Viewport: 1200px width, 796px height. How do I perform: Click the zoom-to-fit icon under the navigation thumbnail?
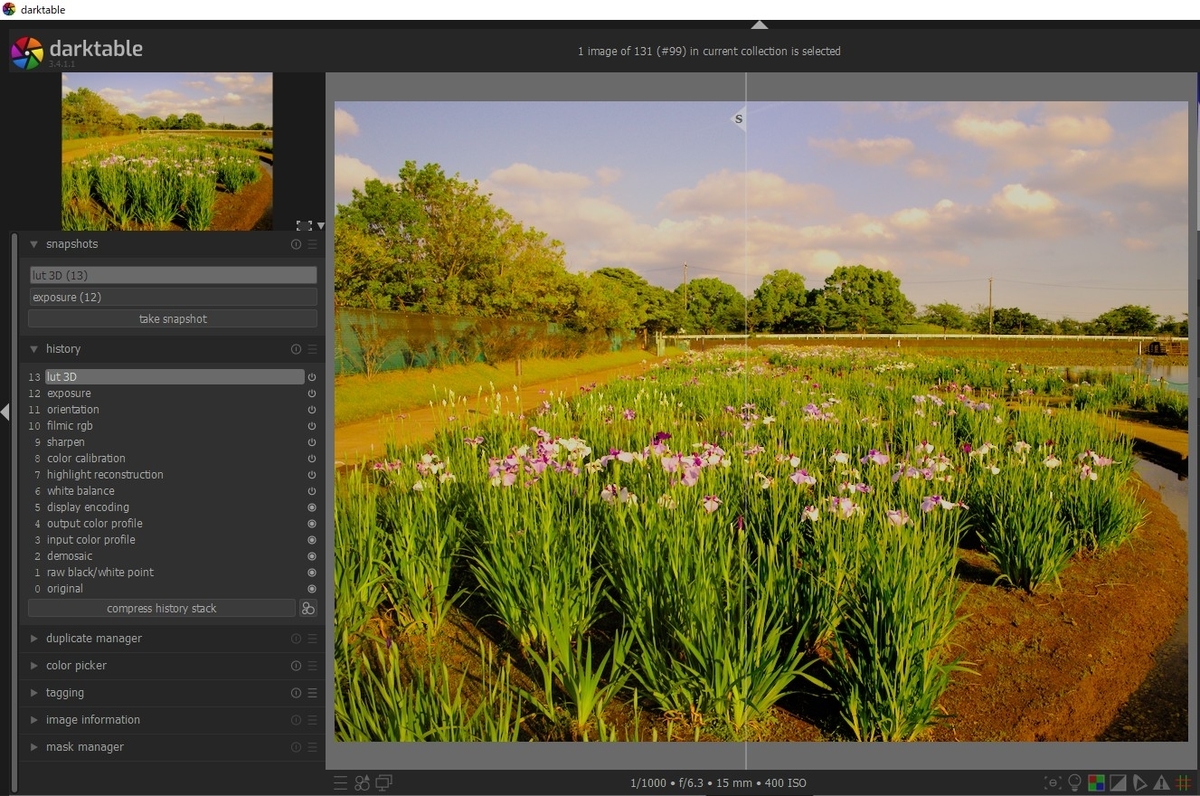pos(303,225)
